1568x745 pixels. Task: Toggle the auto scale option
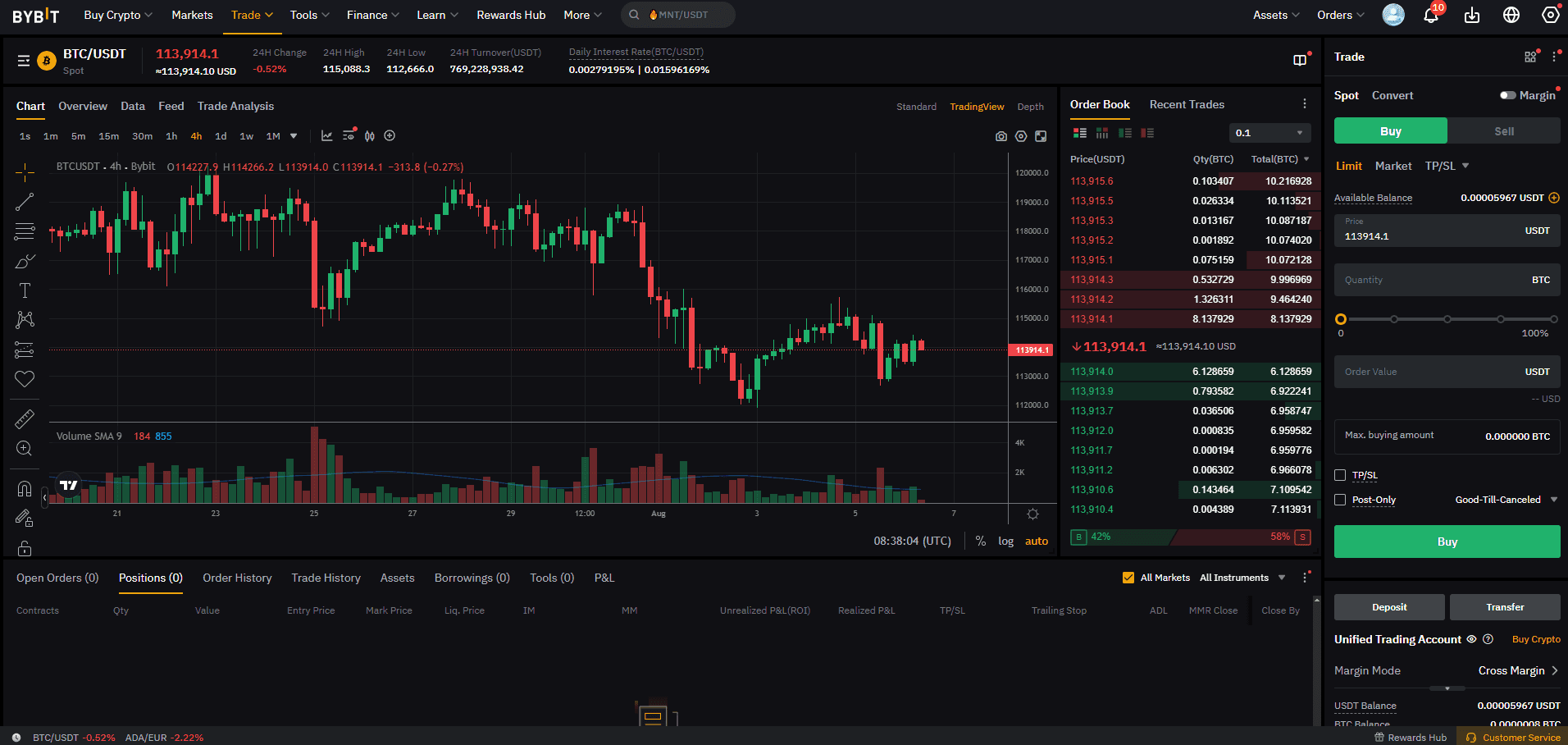click(1037, 542)
